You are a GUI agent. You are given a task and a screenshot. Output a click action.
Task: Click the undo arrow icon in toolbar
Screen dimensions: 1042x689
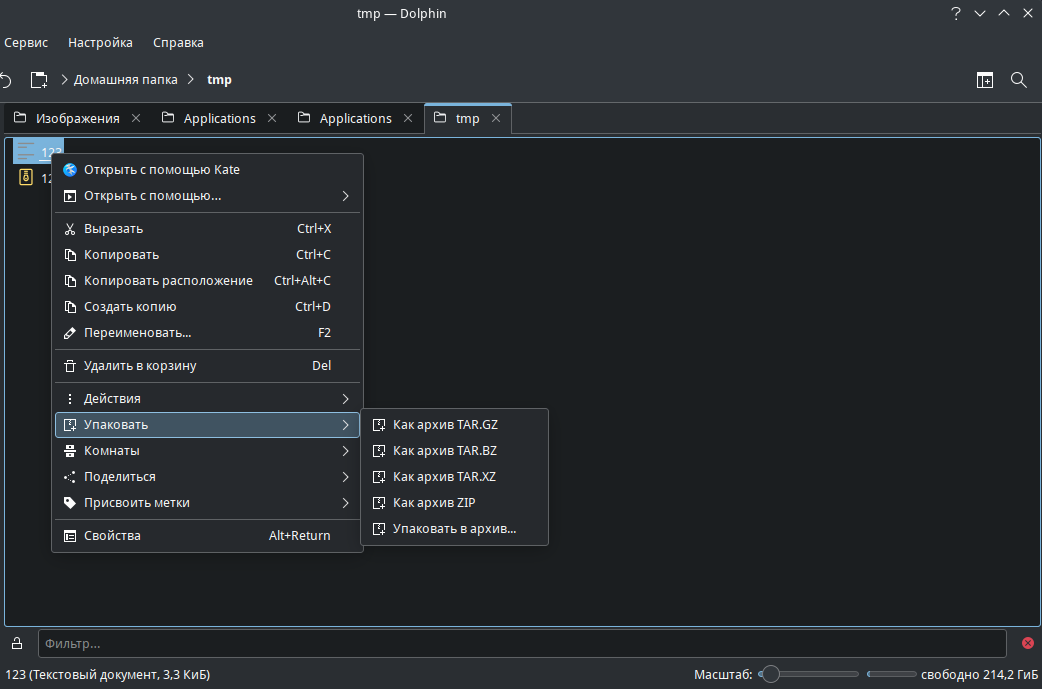click(x=6, y=80)
